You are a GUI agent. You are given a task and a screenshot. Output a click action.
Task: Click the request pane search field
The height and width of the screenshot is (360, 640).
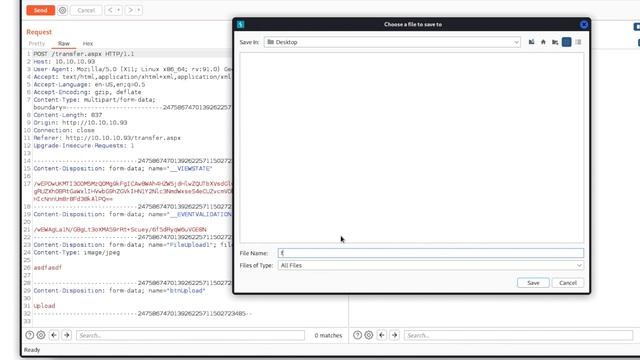[x=190, y=335]
